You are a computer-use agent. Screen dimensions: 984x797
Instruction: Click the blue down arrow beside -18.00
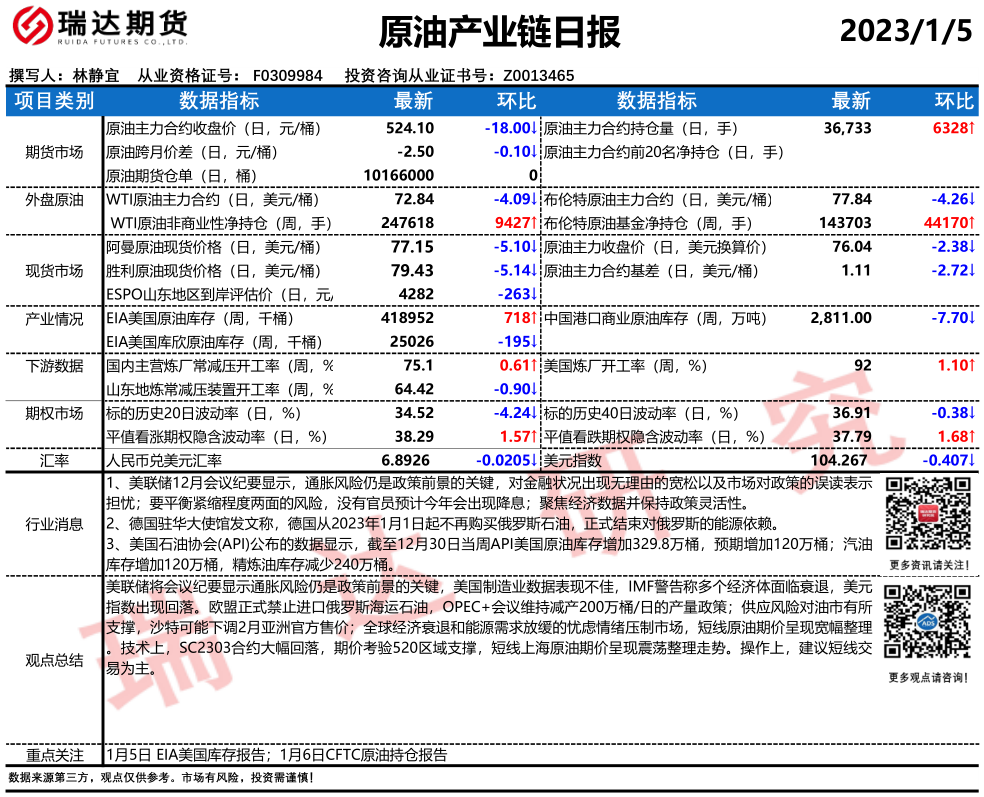[x=535, y=129]
